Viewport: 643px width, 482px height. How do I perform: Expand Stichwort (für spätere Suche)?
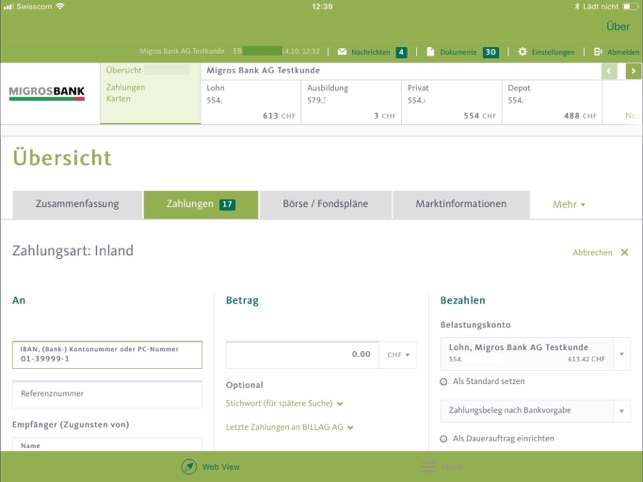tap(284, 404)
